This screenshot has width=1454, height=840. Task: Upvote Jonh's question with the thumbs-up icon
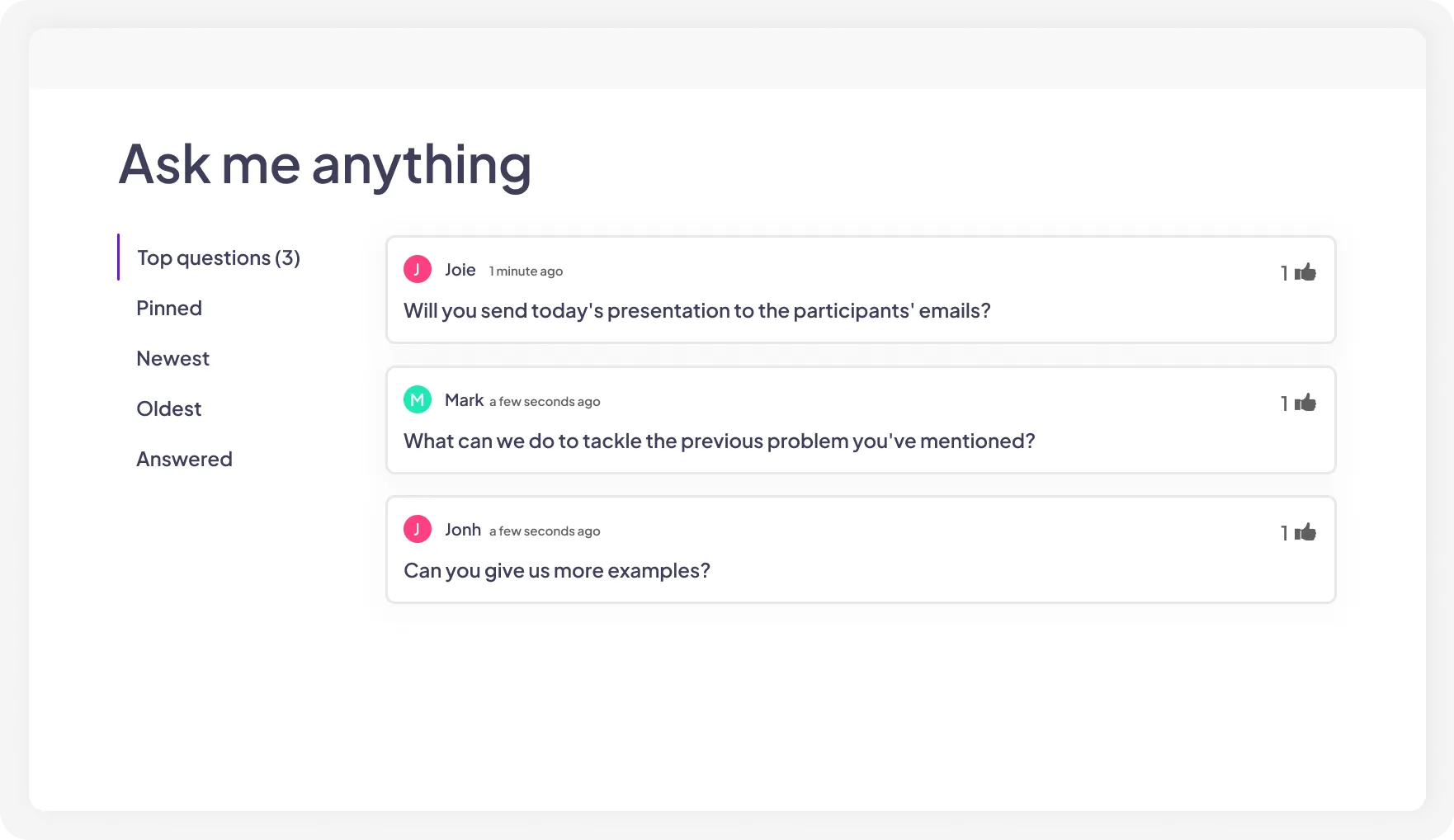click(1306, 532)
